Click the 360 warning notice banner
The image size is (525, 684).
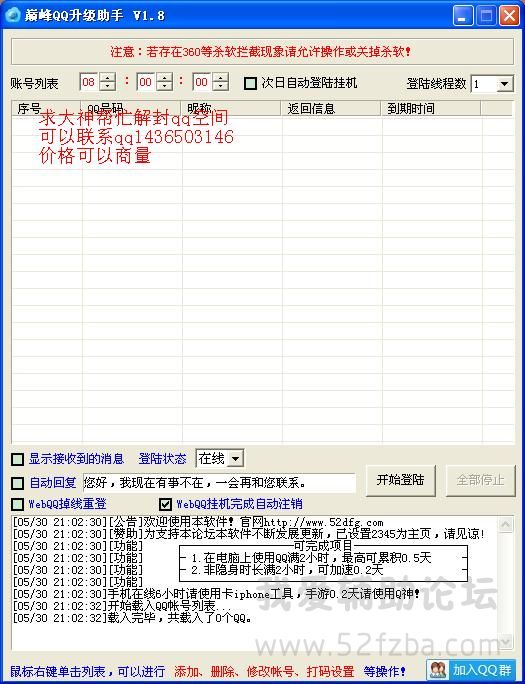pos(262,52)
